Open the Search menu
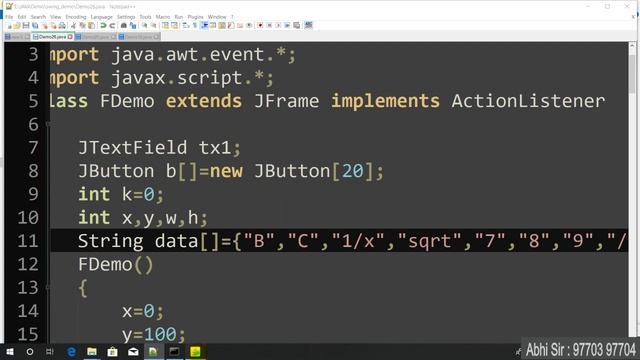This screenshot has height=360, width=640. [38, 17]
